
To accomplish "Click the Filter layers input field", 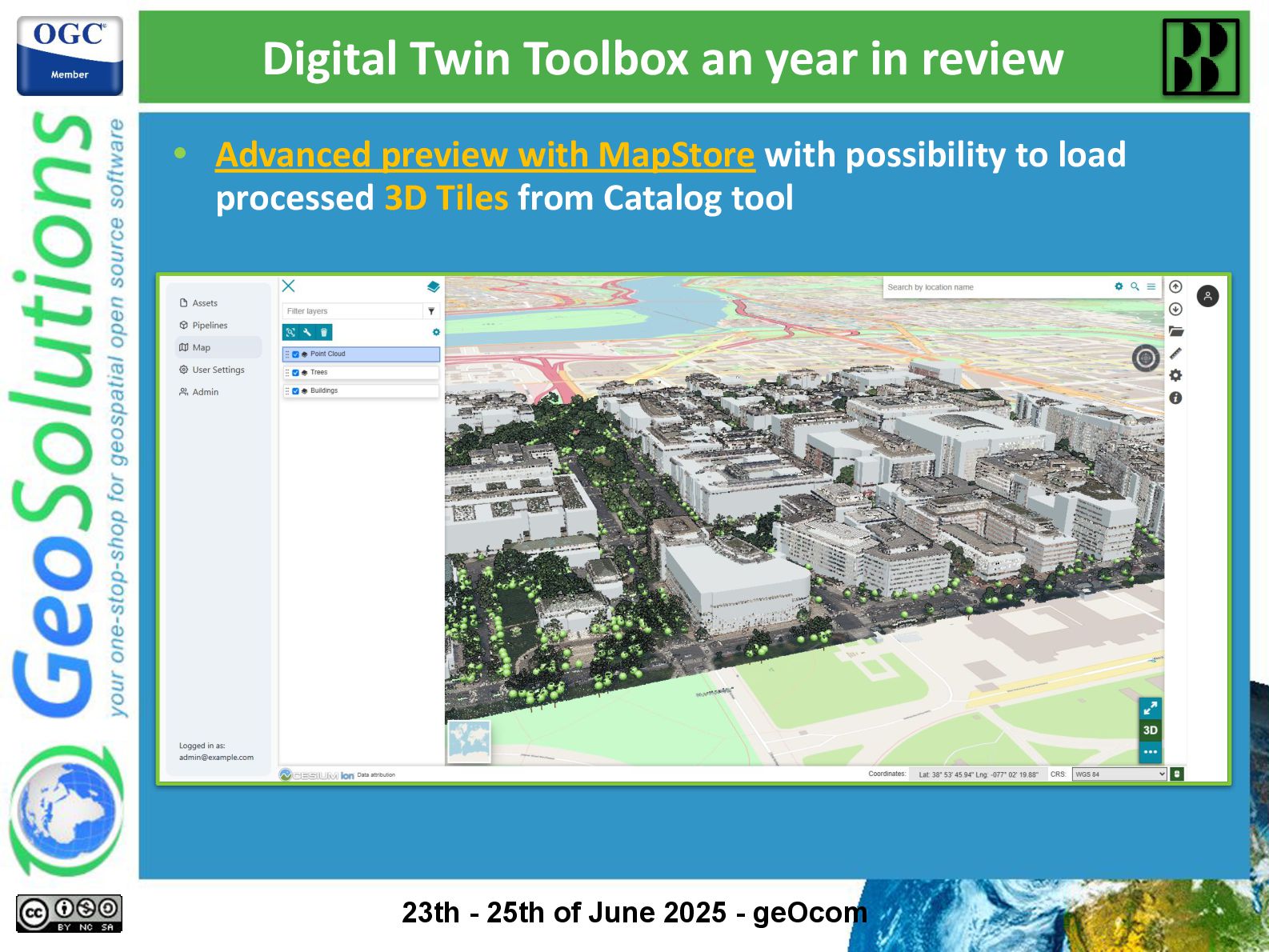I will tap(352, 311).
